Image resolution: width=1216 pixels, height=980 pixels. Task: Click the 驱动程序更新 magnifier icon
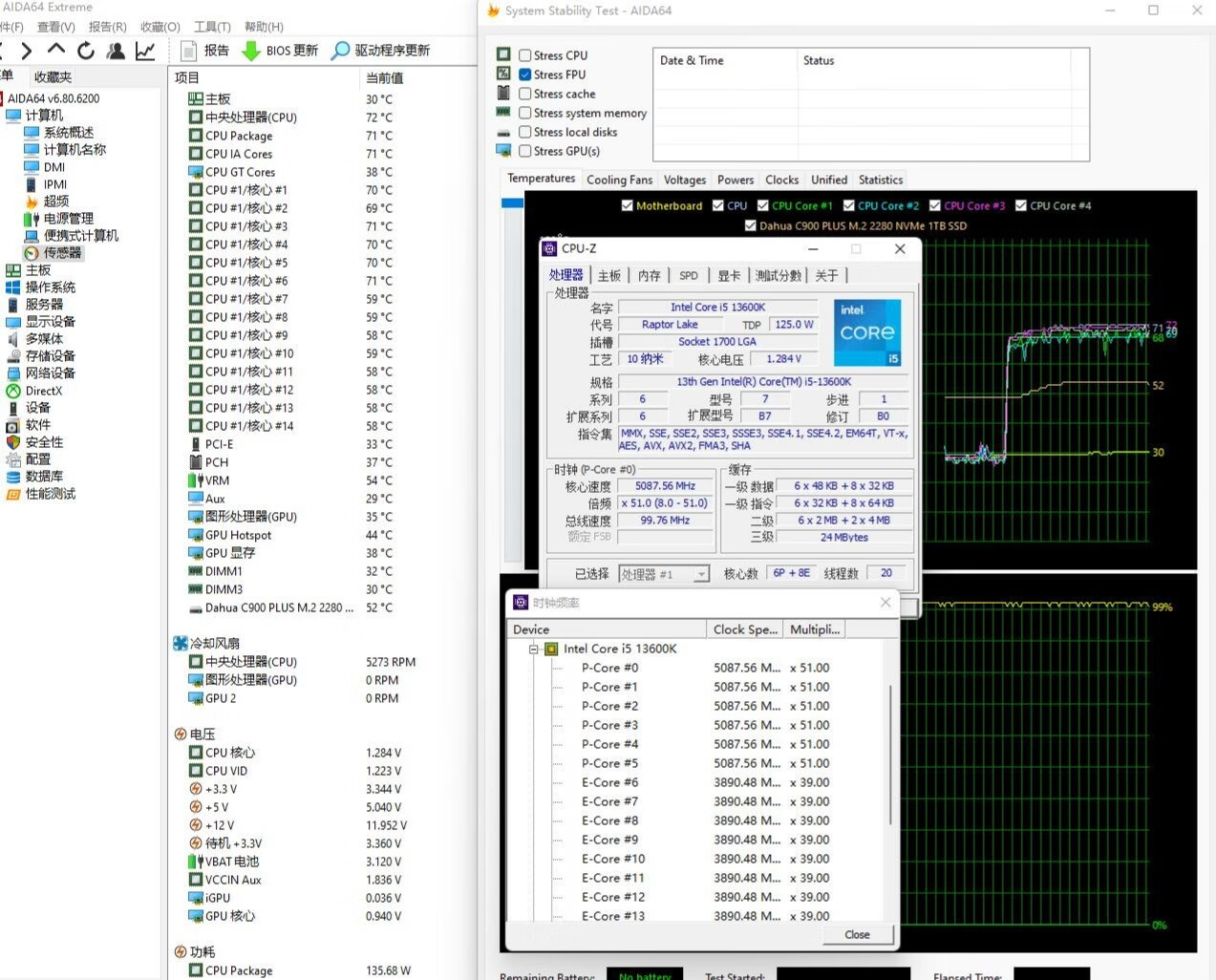pyautogui.click(x=341, y=51)
